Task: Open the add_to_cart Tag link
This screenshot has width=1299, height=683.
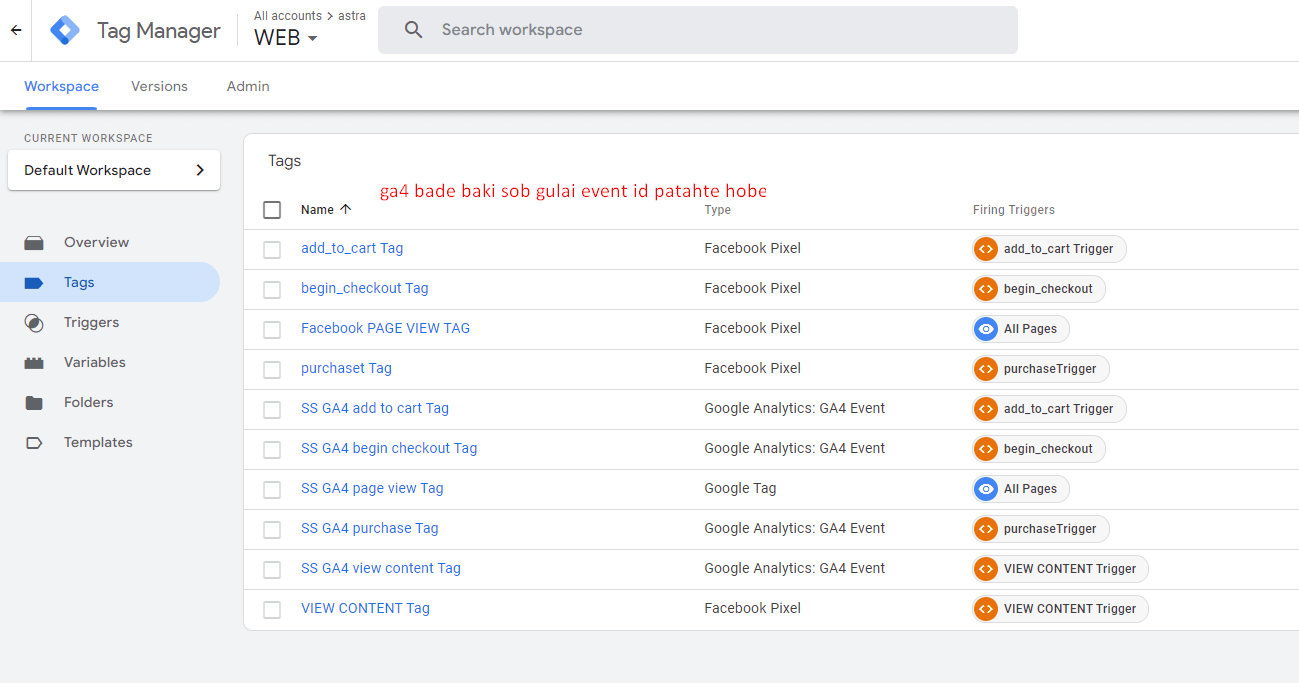Action: tap(352, 248)
